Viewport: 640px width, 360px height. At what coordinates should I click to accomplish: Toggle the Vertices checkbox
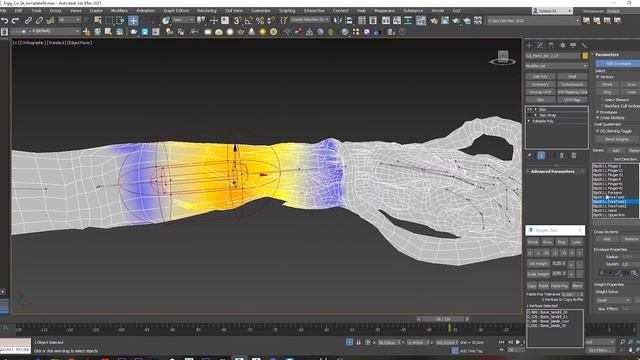[598, 77]
